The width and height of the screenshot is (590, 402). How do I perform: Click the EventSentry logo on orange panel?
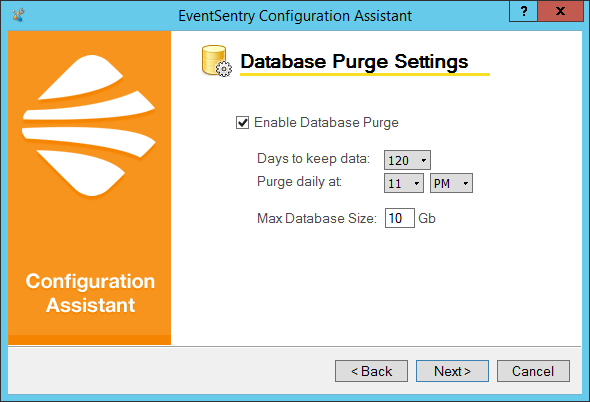89,125
